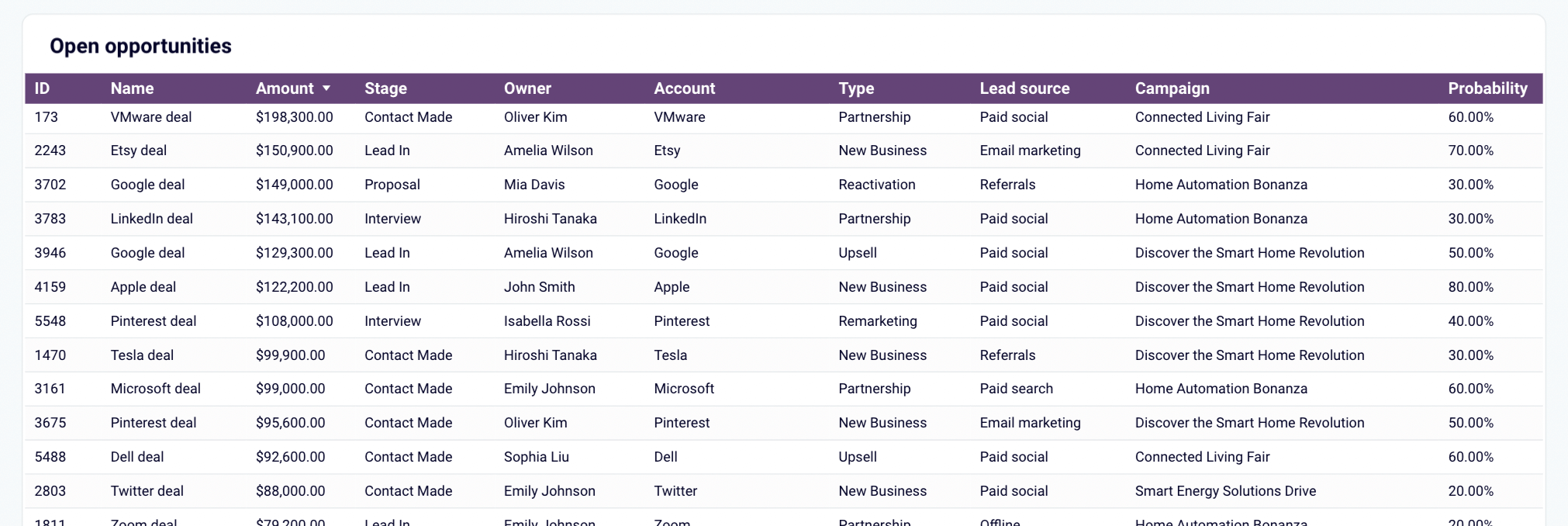This screenshot has height=526, width=1568.
Task: Select 'Etsy deal' name cell
Action: coord(139,151)
